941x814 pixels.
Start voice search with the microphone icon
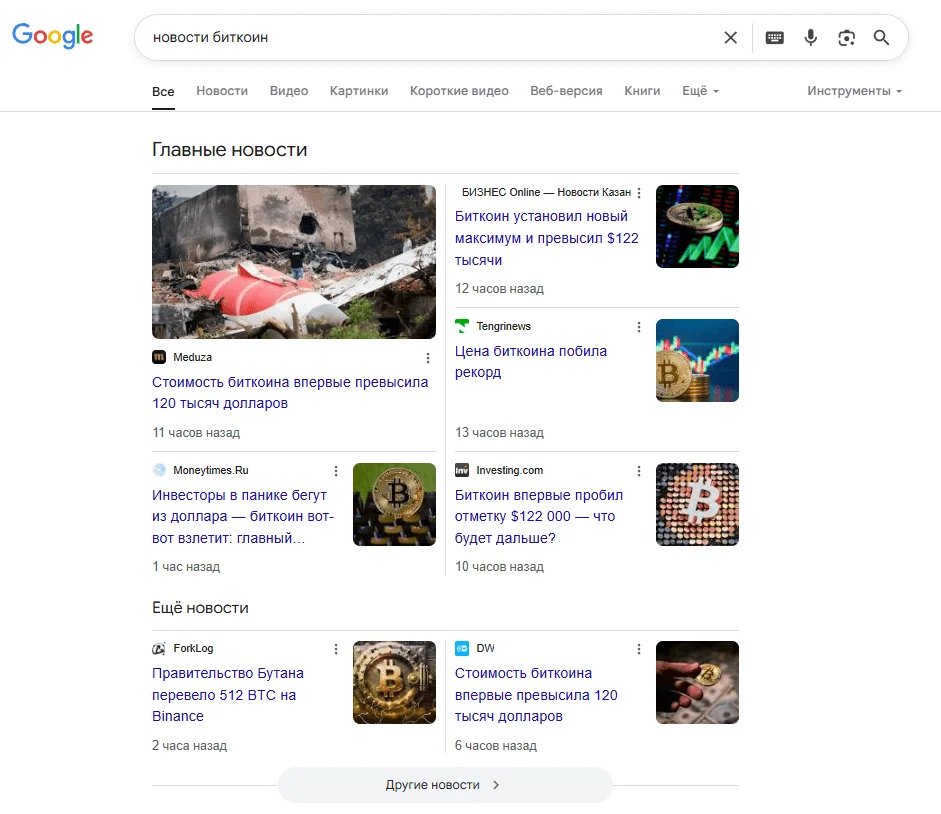tap(810, 38)
